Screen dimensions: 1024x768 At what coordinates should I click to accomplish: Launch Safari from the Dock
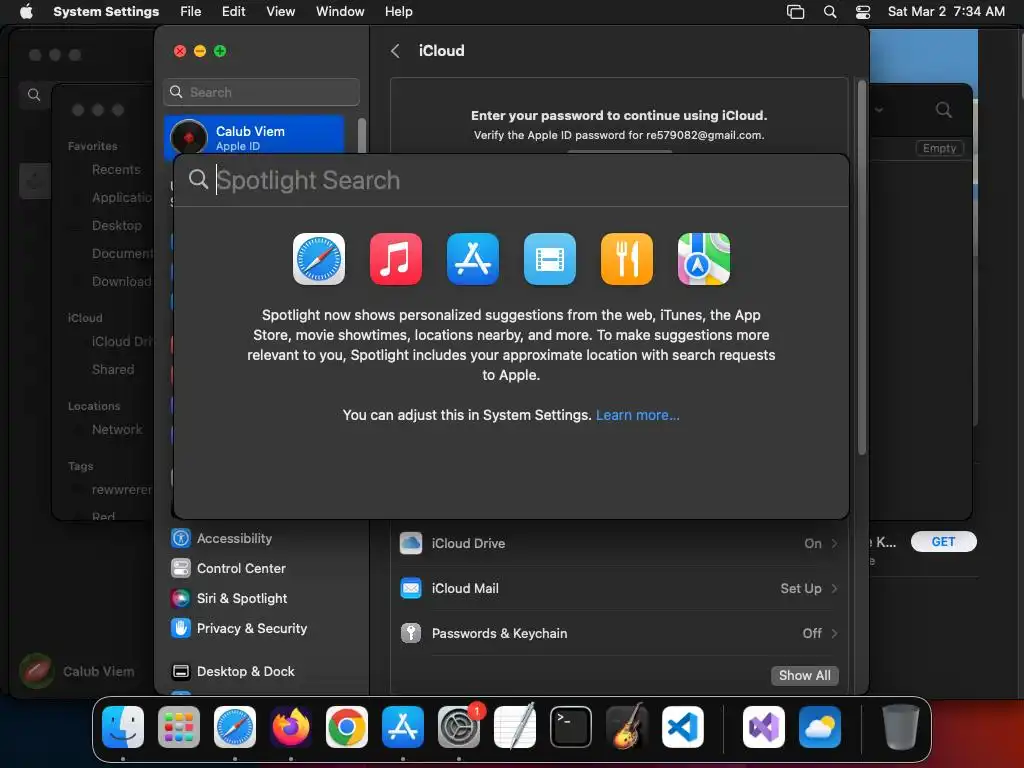[x=235, y=727]
